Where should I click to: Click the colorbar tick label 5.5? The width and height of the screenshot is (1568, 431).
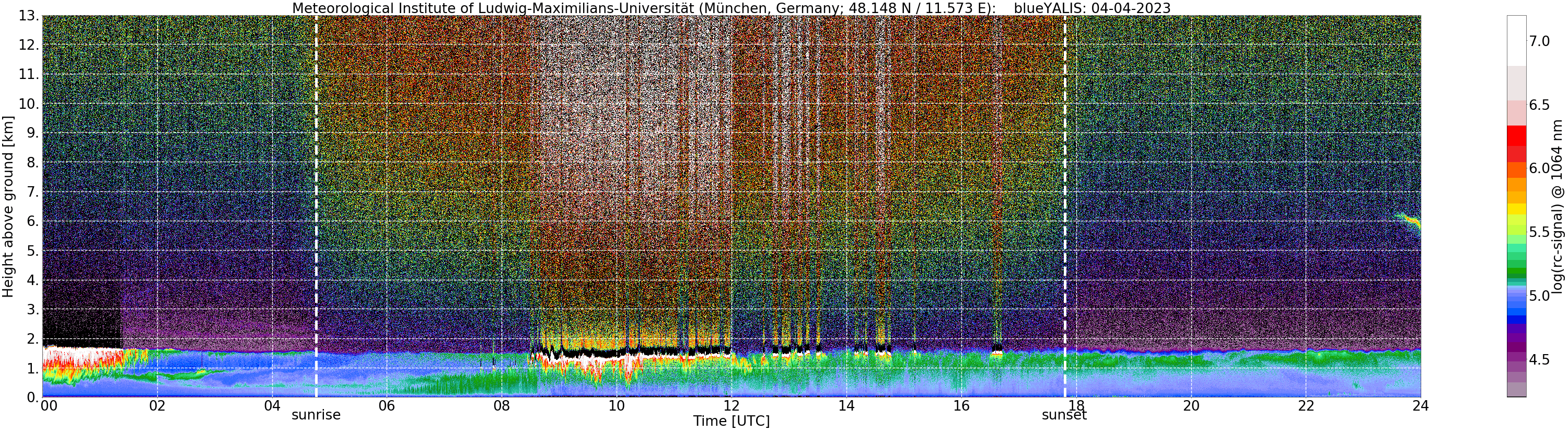coord(1539,232)
